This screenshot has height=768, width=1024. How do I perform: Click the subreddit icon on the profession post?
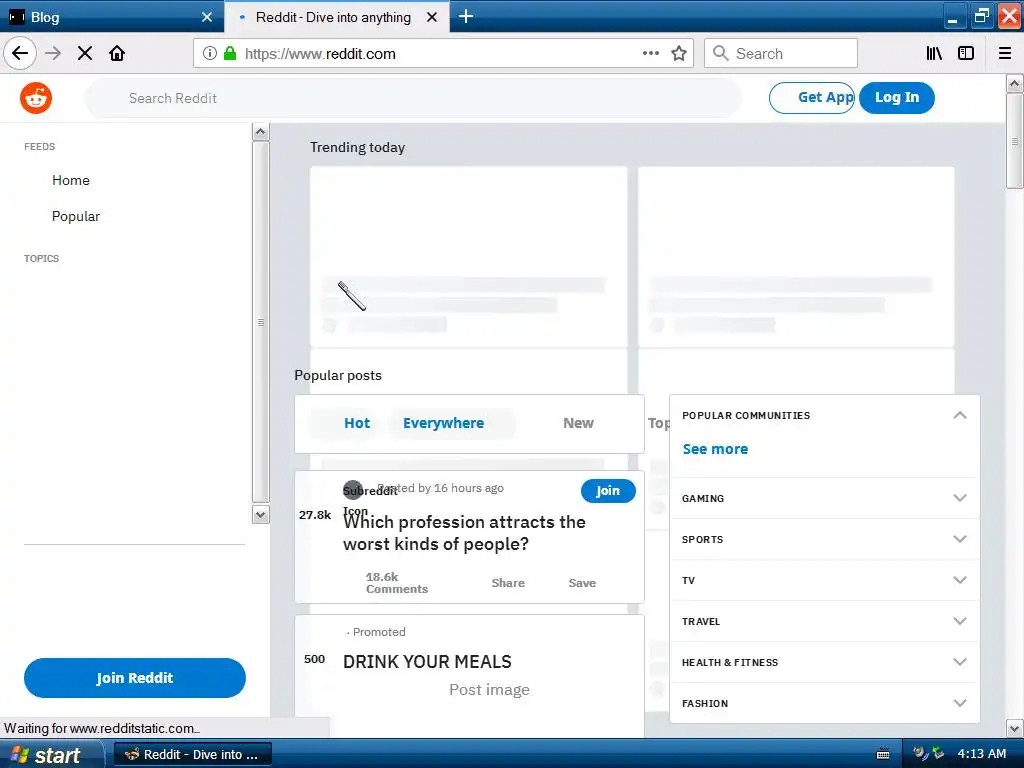click(x=353, y=490)
